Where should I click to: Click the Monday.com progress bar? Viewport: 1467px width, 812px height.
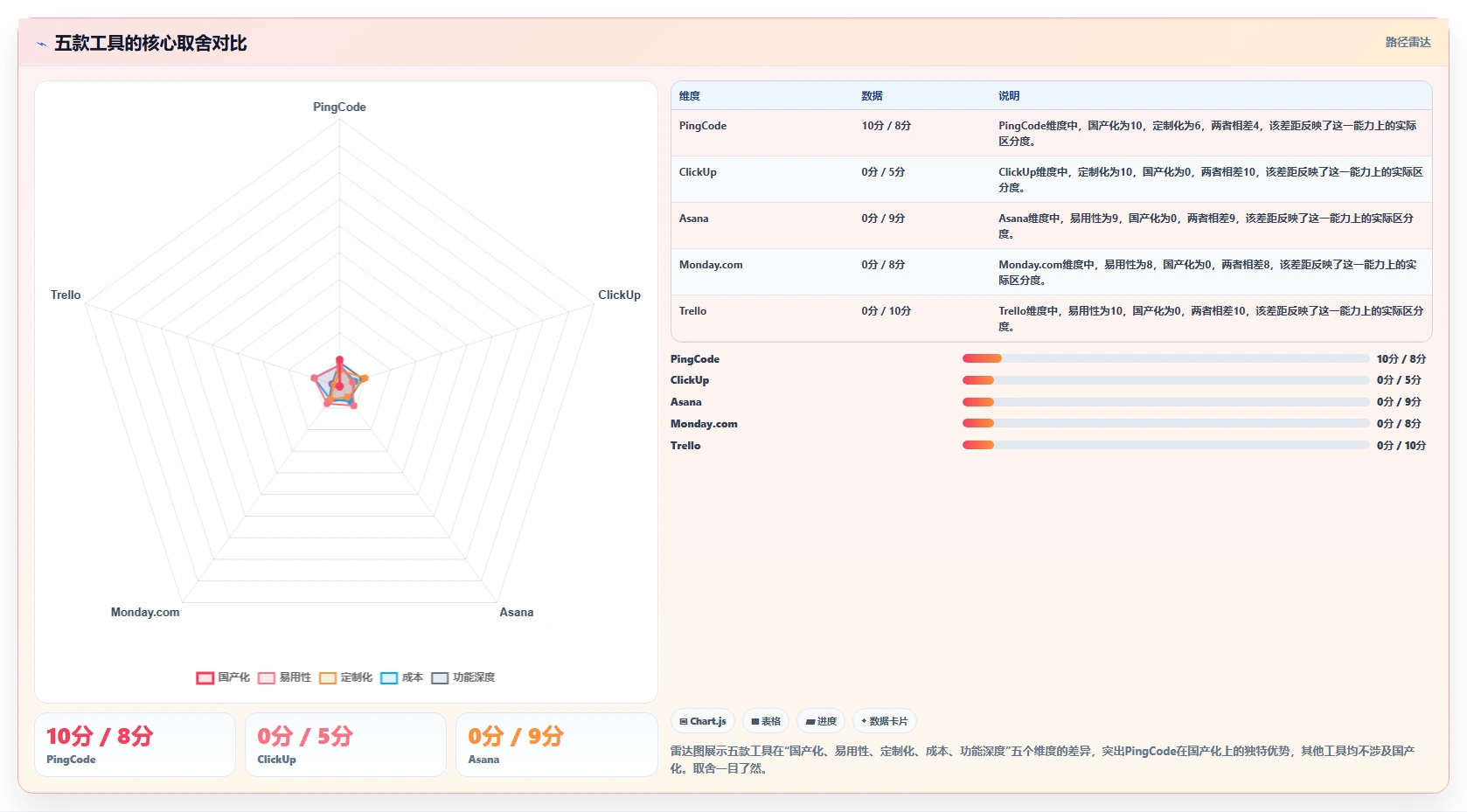point(1165,423)
